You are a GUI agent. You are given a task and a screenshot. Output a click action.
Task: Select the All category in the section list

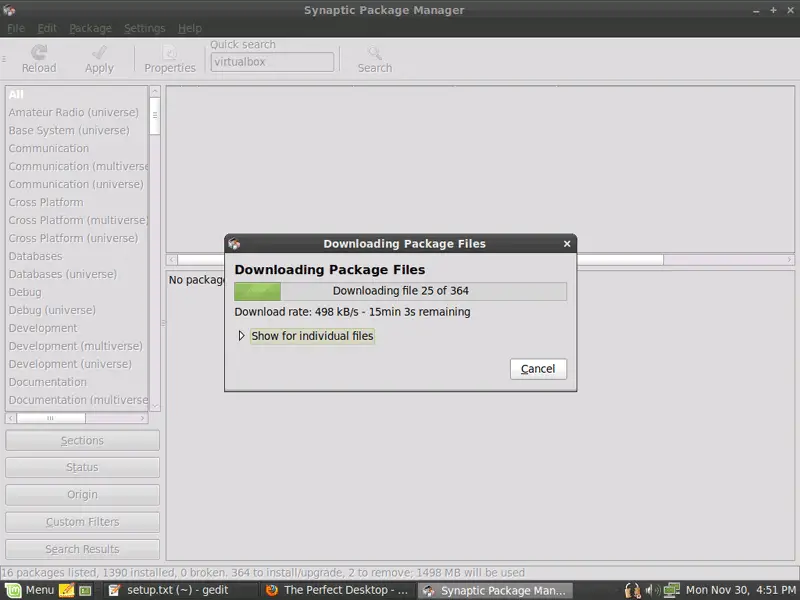click(x=77, y=94)
